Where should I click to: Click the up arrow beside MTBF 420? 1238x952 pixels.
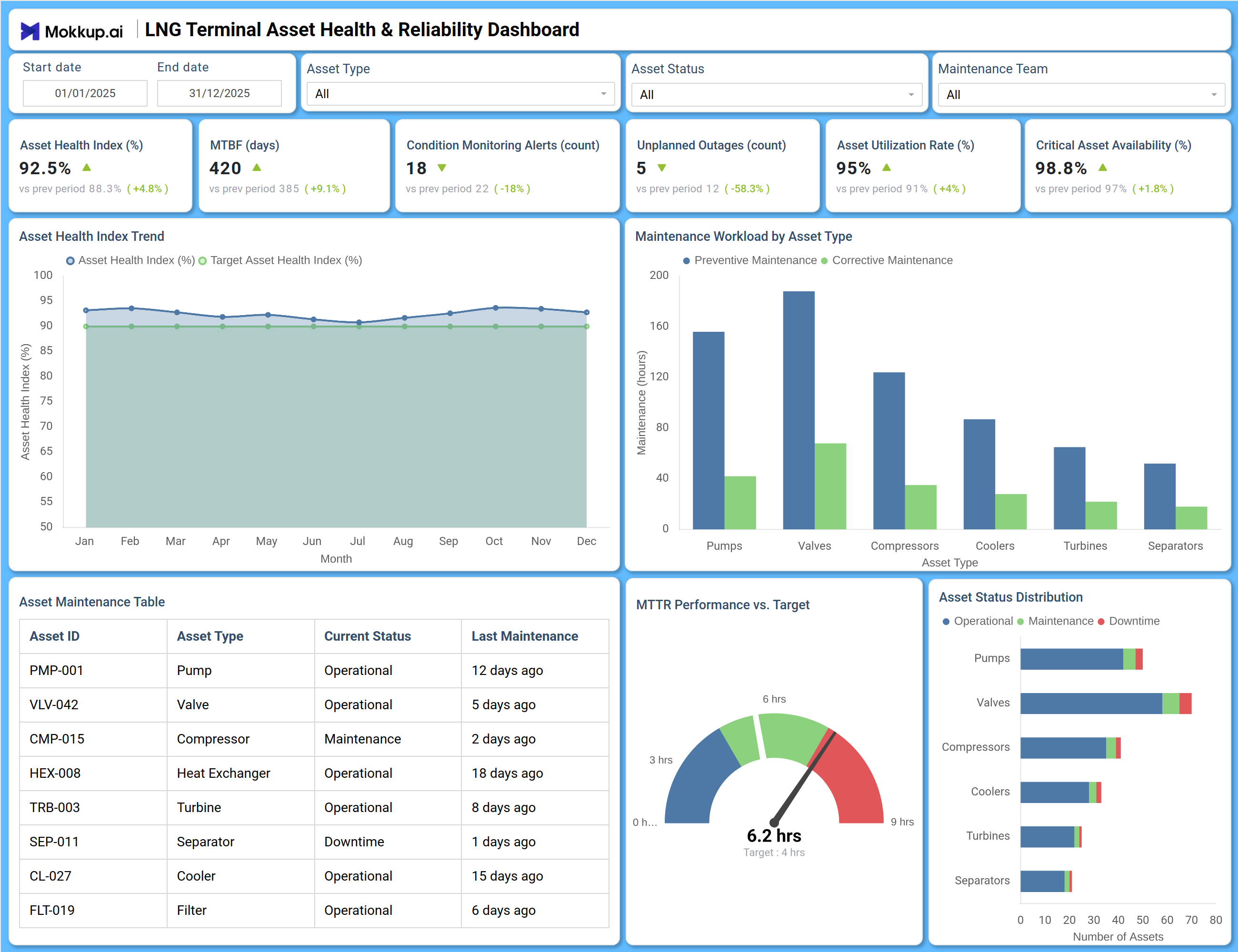pyautogui.click(x=257, y=168)
